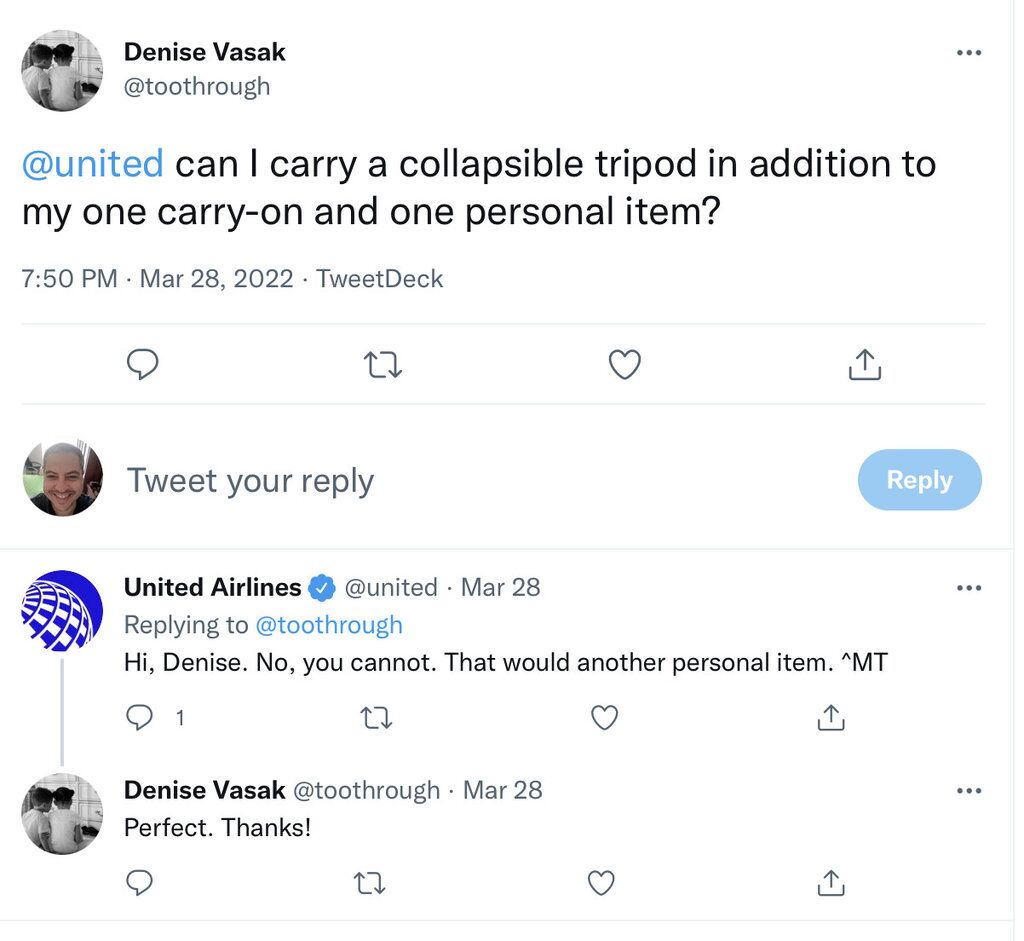Retweet the United Airlines reply
The width and height of the screenshot is (1024, 941).
pos(376,718)
